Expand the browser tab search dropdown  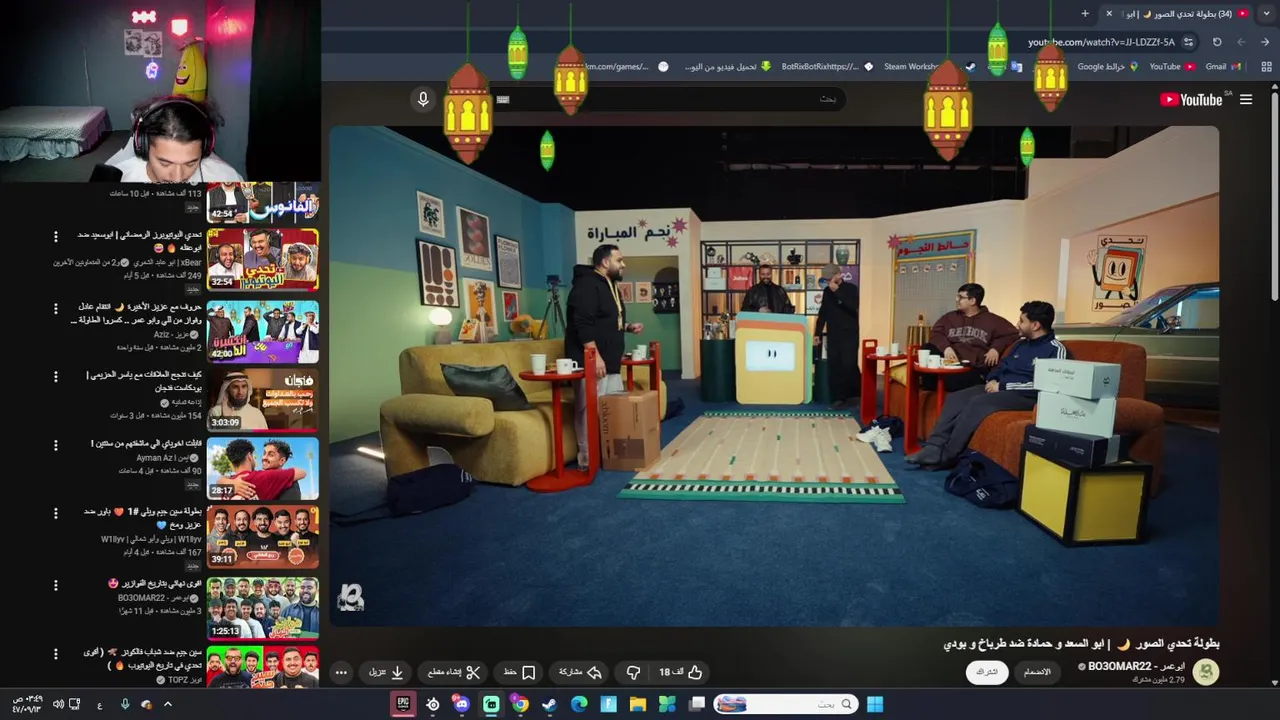(1265, 13)
